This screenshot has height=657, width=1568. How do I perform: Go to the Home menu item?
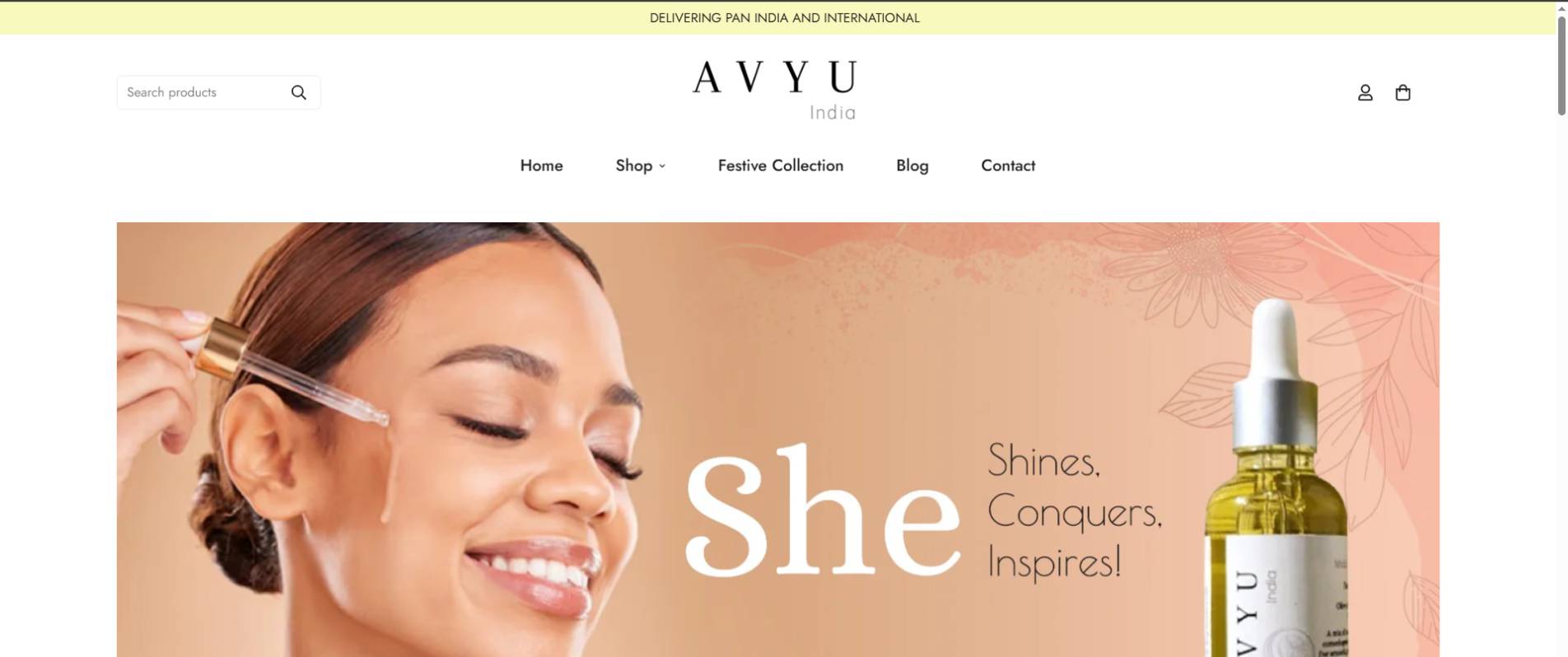(x=541, y=165)
